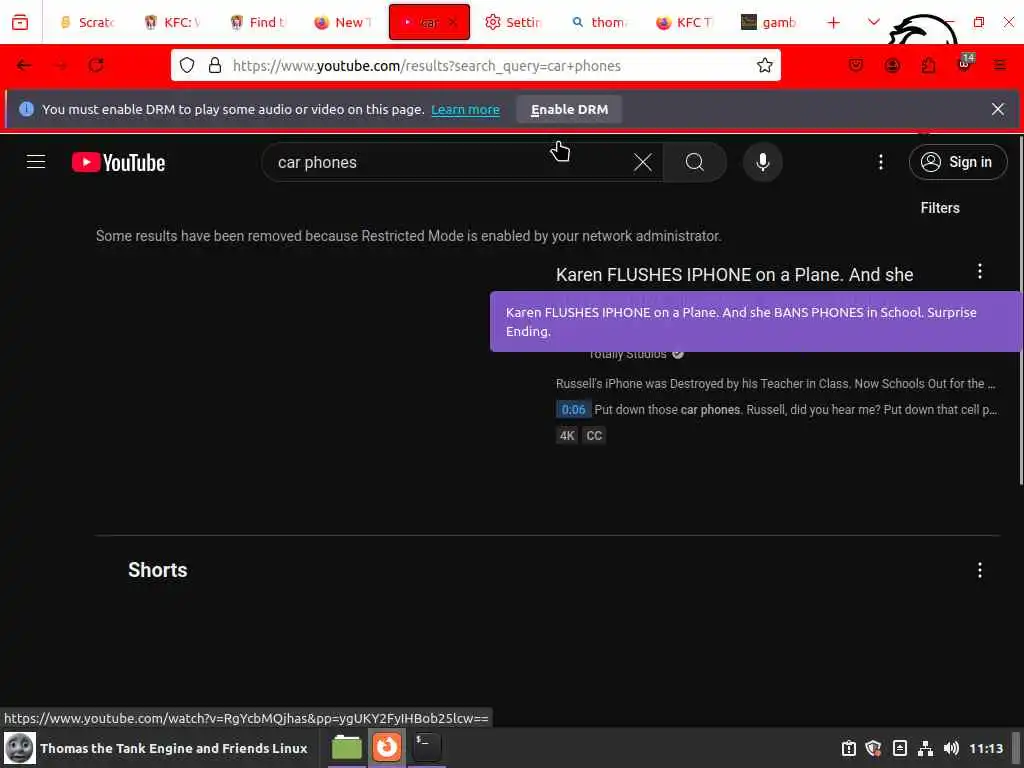1024x768 pixels.
Task: Open the network connections tray icon
Action: coord(925,748)
